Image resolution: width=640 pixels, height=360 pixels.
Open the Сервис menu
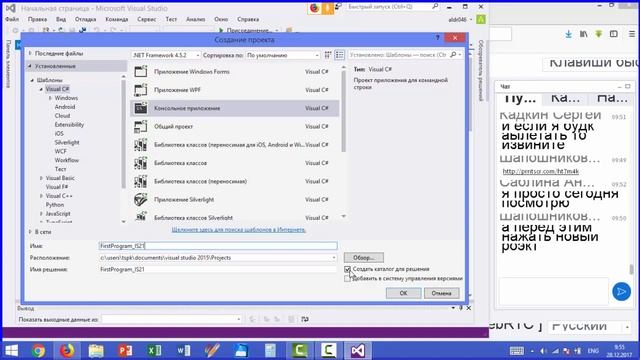(147, 19)
